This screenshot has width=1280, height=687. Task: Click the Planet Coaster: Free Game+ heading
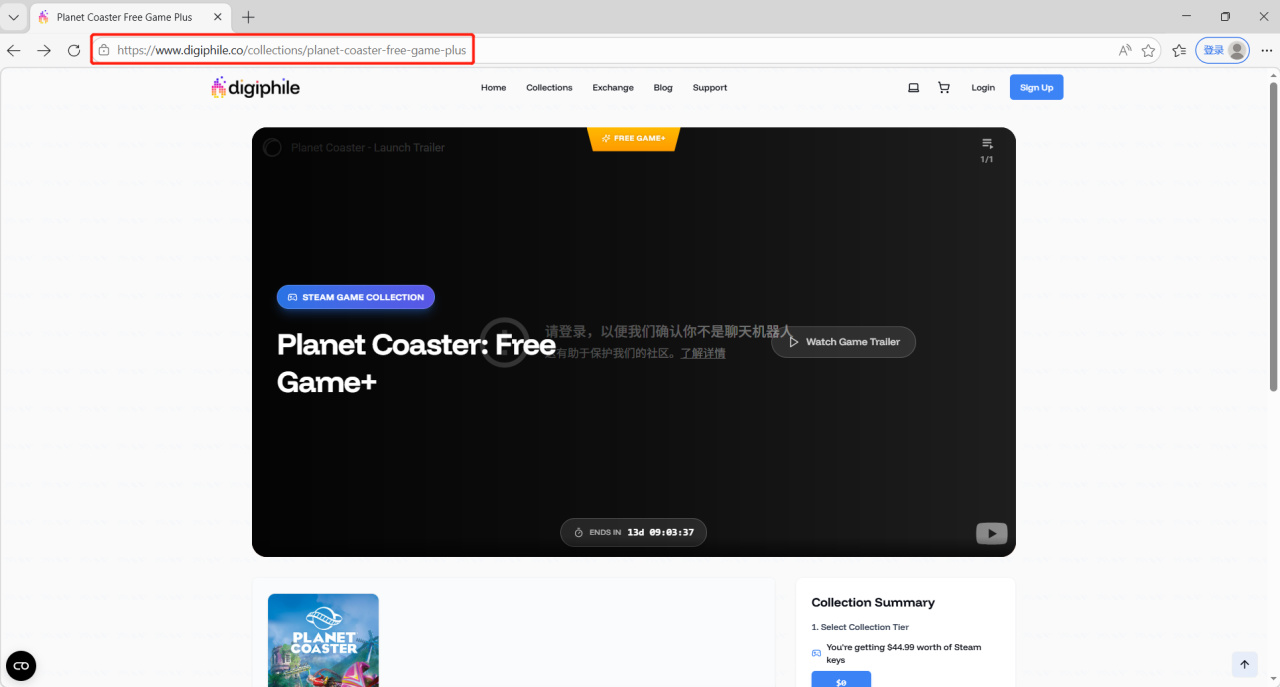(416, 363)
